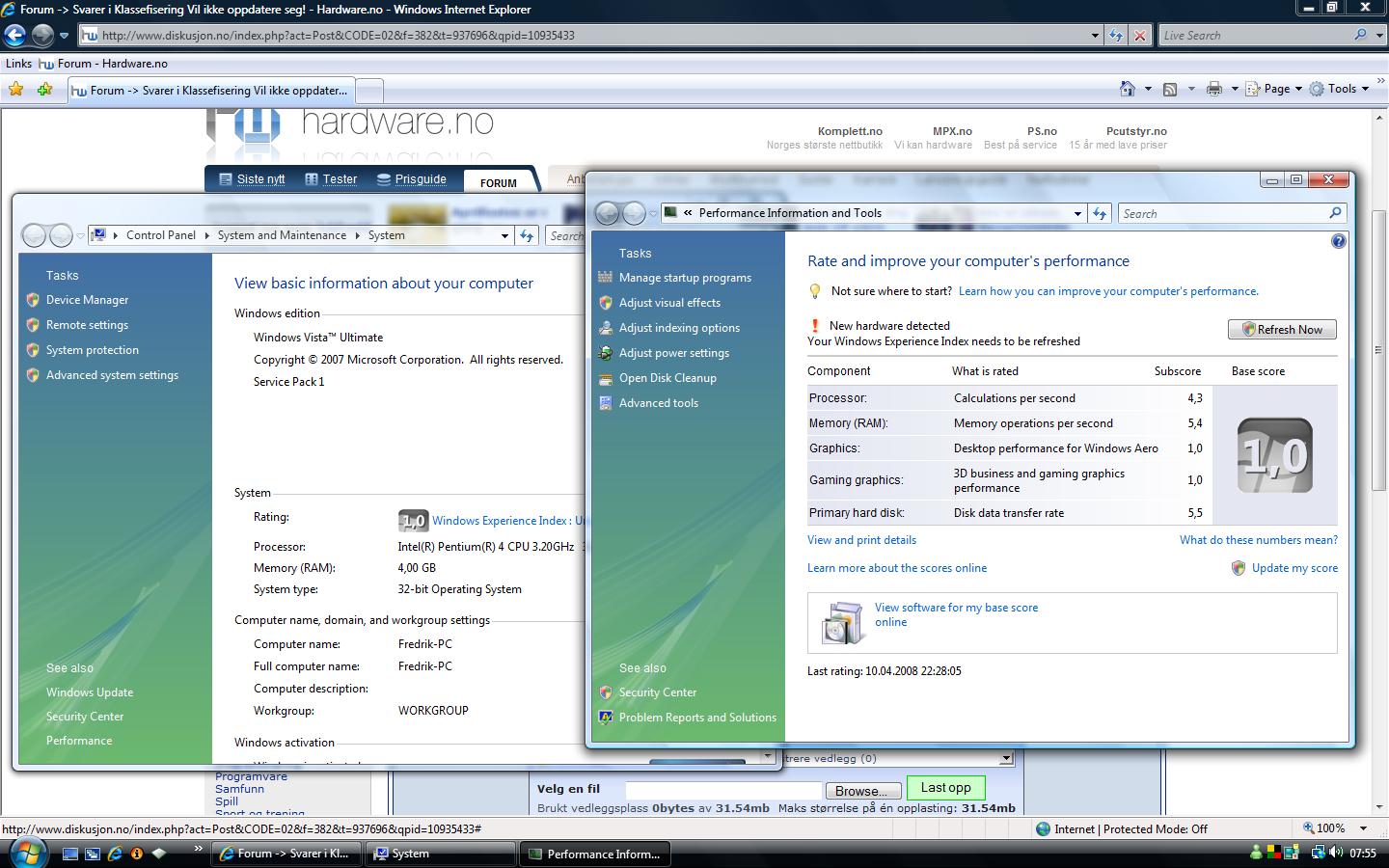Open Security Center in Performance window
Image resolution: width=1389 pixels, height=868 pixels.
(x=658, y=692)
